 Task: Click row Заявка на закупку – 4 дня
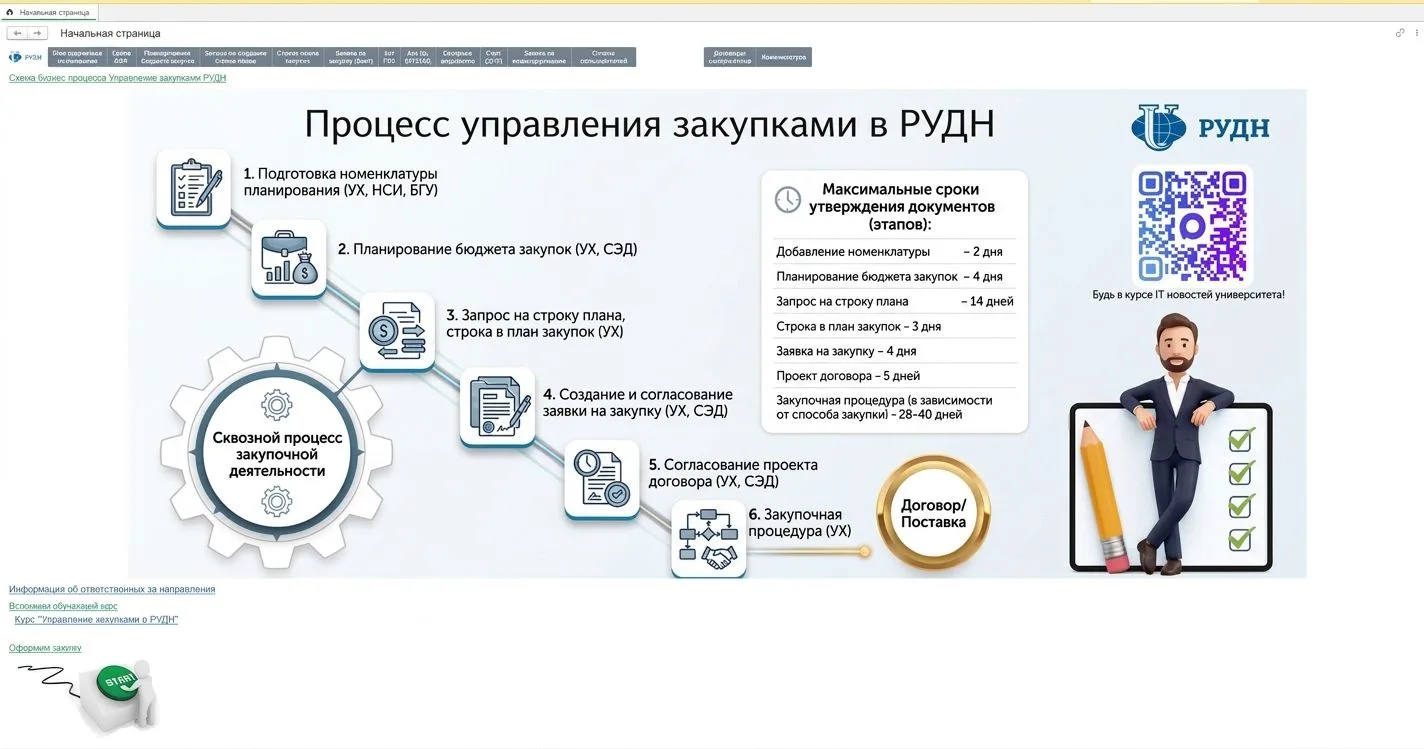point(895,351)
